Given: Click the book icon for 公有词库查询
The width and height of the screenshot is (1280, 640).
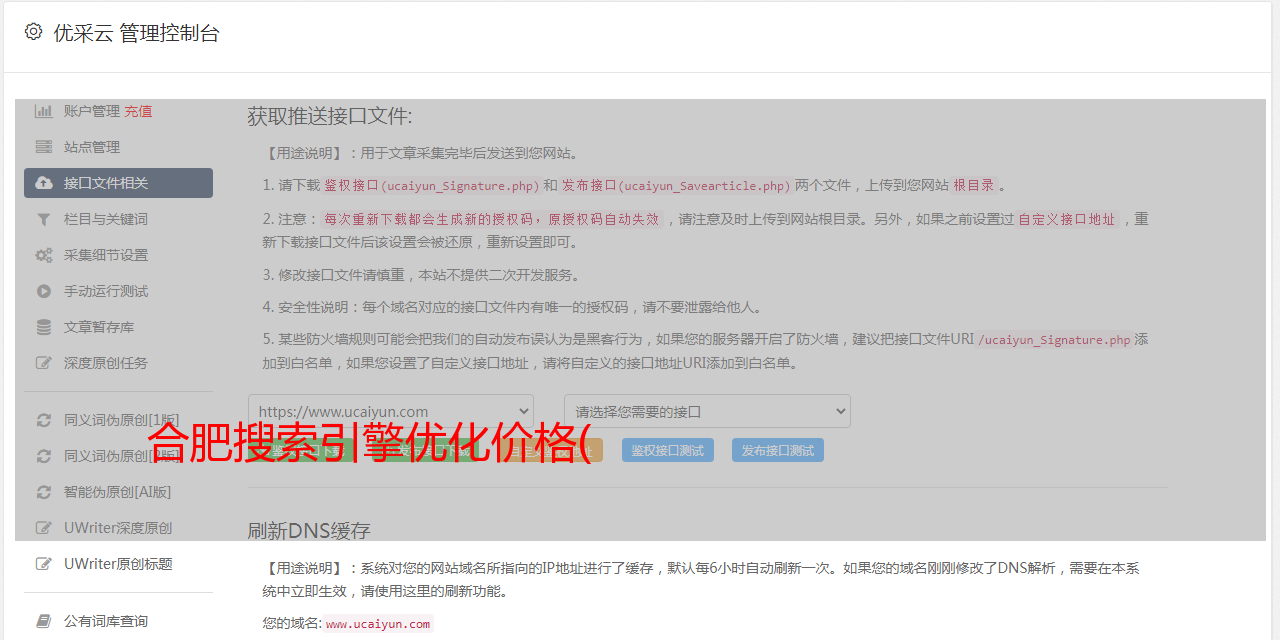Looking at the screenshot, I should [44, 621].
